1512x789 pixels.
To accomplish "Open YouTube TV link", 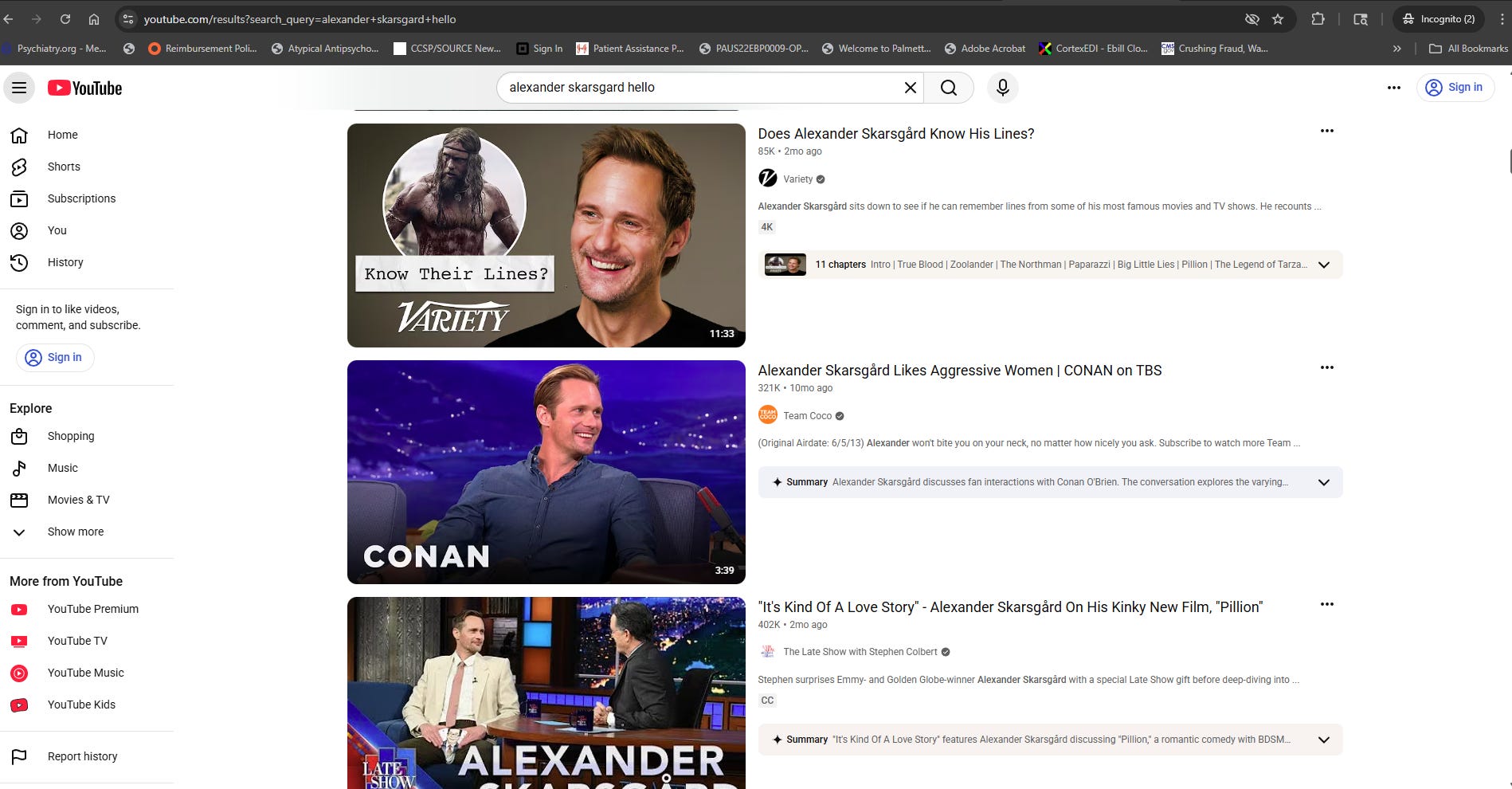I will coord(87,641).
